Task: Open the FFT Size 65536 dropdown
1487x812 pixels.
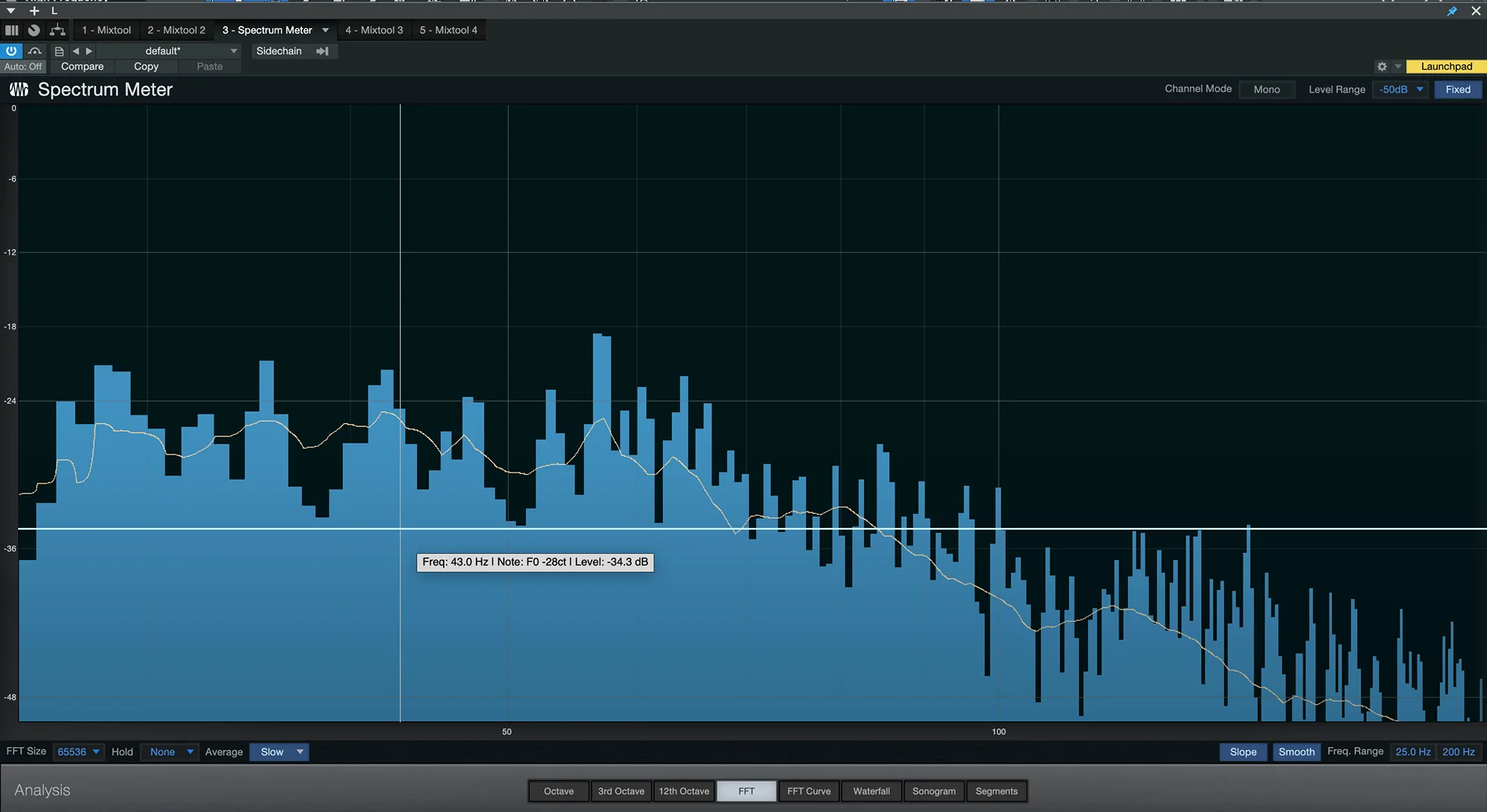Action: 78,752
